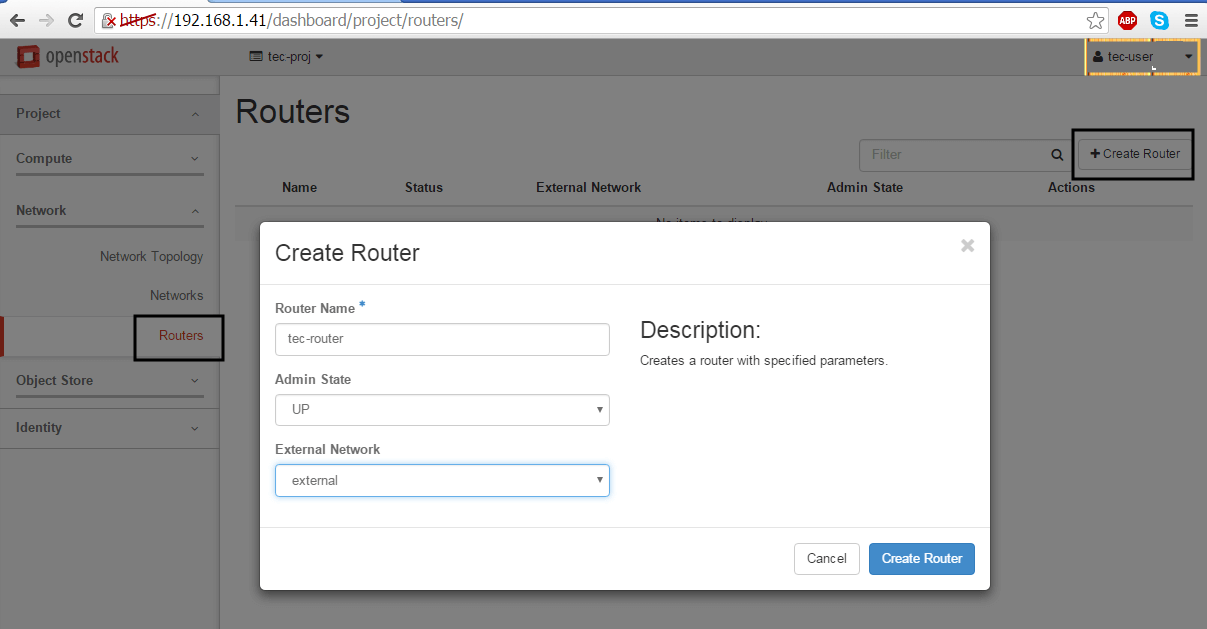Cancel the Create Router dialog
Image resolution: width=1207 pixels, height=629 pixels.
pos(826,559)
